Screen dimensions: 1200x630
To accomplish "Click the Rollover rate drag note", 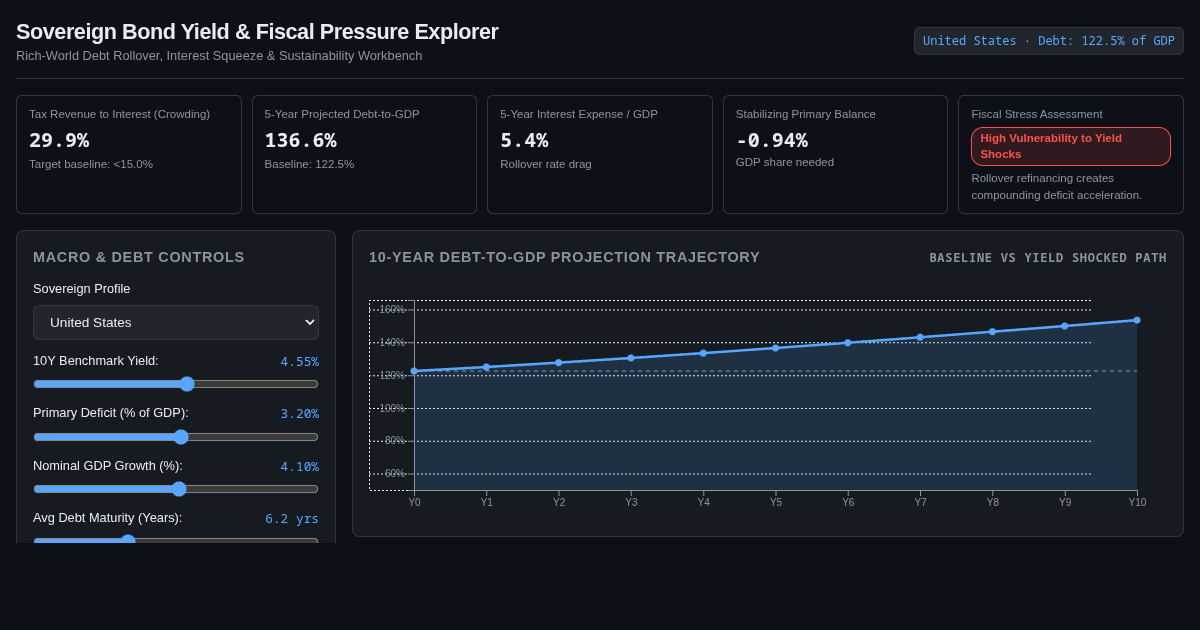I will click(x=546, y=164).
